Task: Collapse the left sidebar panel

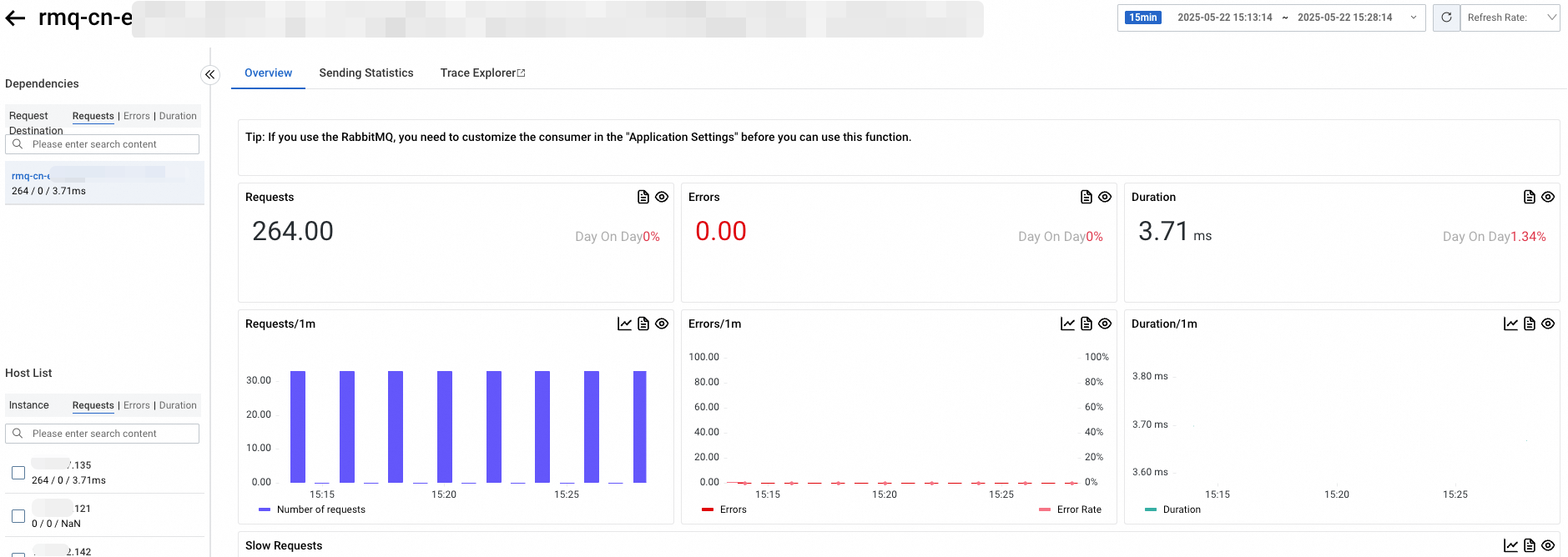Action: click(x=209, y=74)
